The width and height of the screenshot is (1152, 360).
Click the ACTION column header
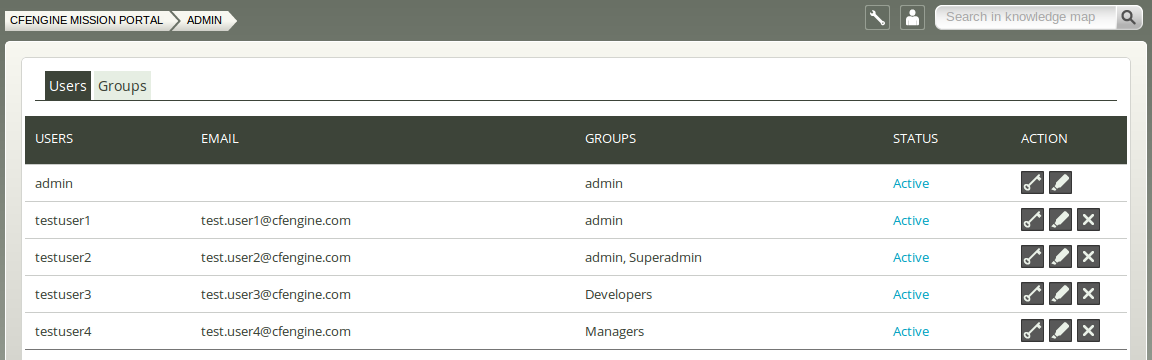tap(1044, 138)
